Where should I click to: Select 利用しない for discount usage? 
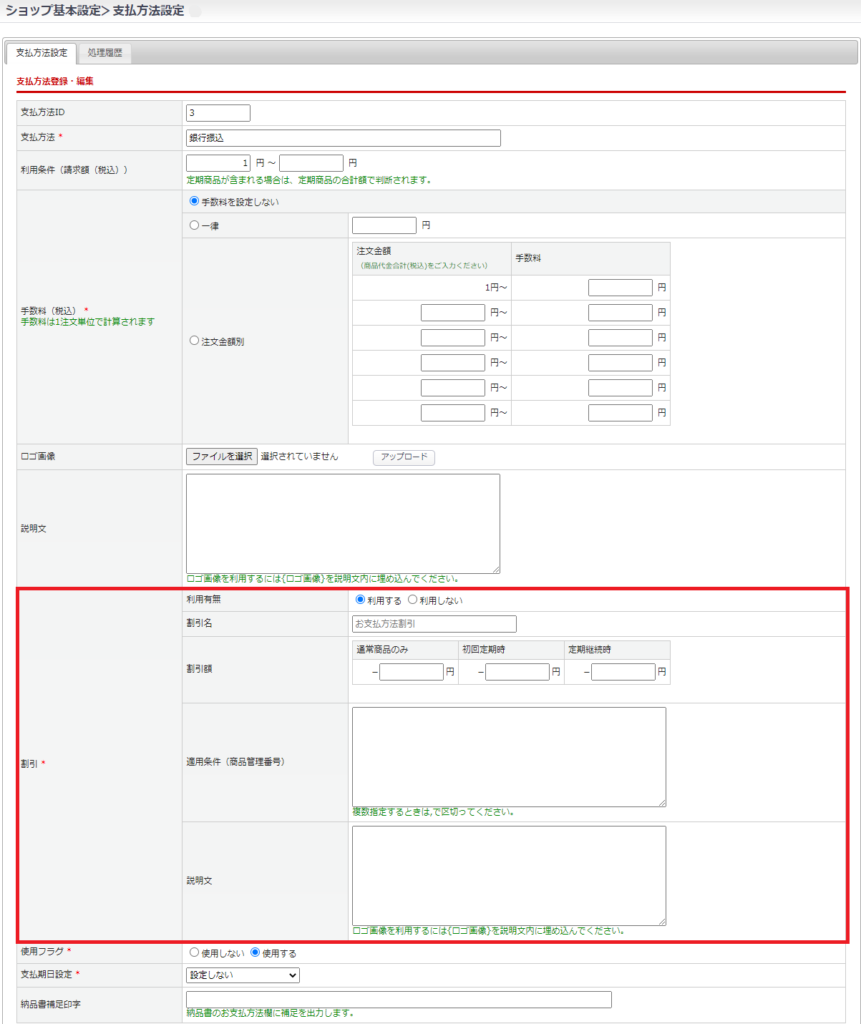coord(412,600)
